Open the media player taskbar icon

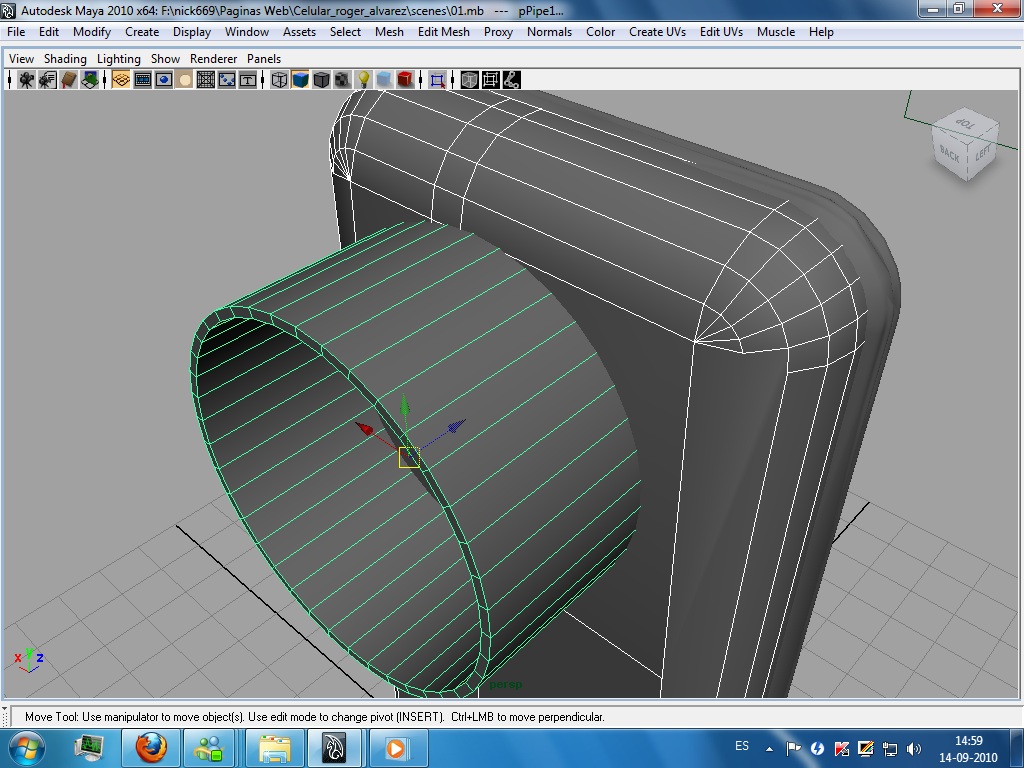pos(396,748)
